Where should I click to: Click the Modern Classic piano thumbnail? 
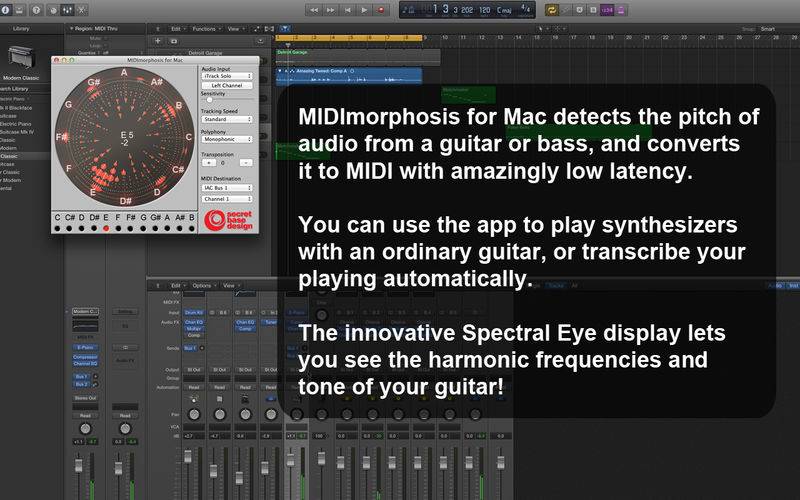21,58
